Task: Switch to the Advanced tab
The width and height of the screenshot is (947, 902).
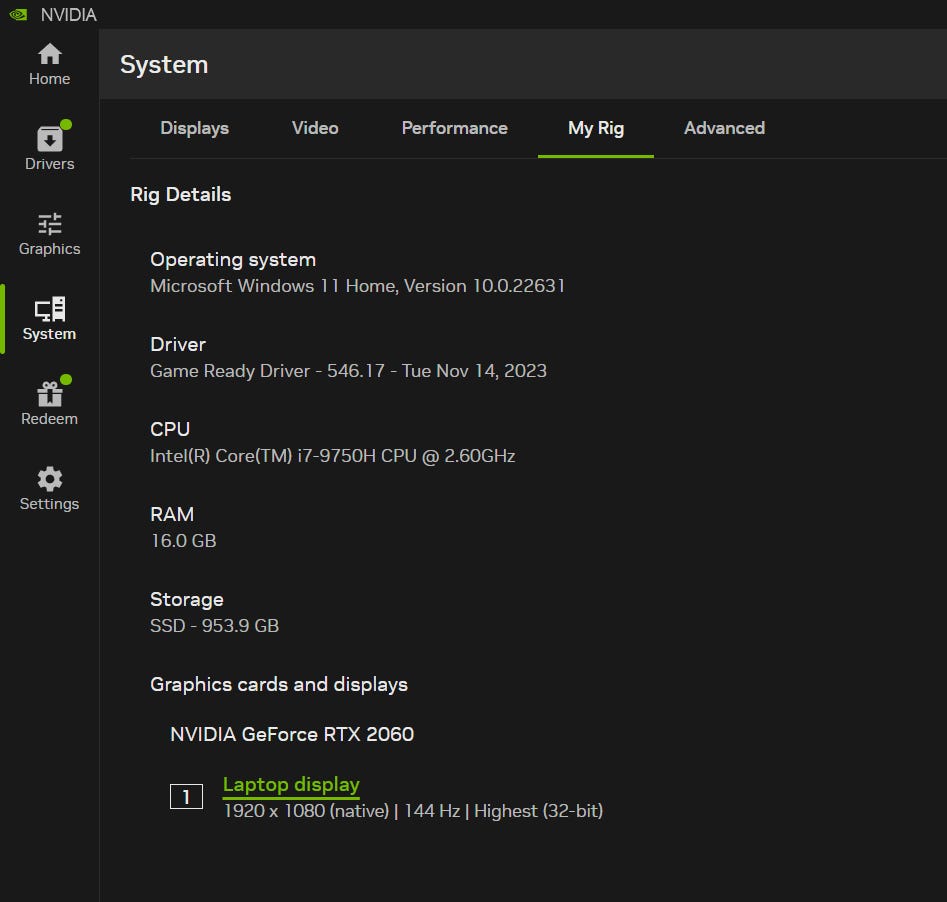Action: 724,128
